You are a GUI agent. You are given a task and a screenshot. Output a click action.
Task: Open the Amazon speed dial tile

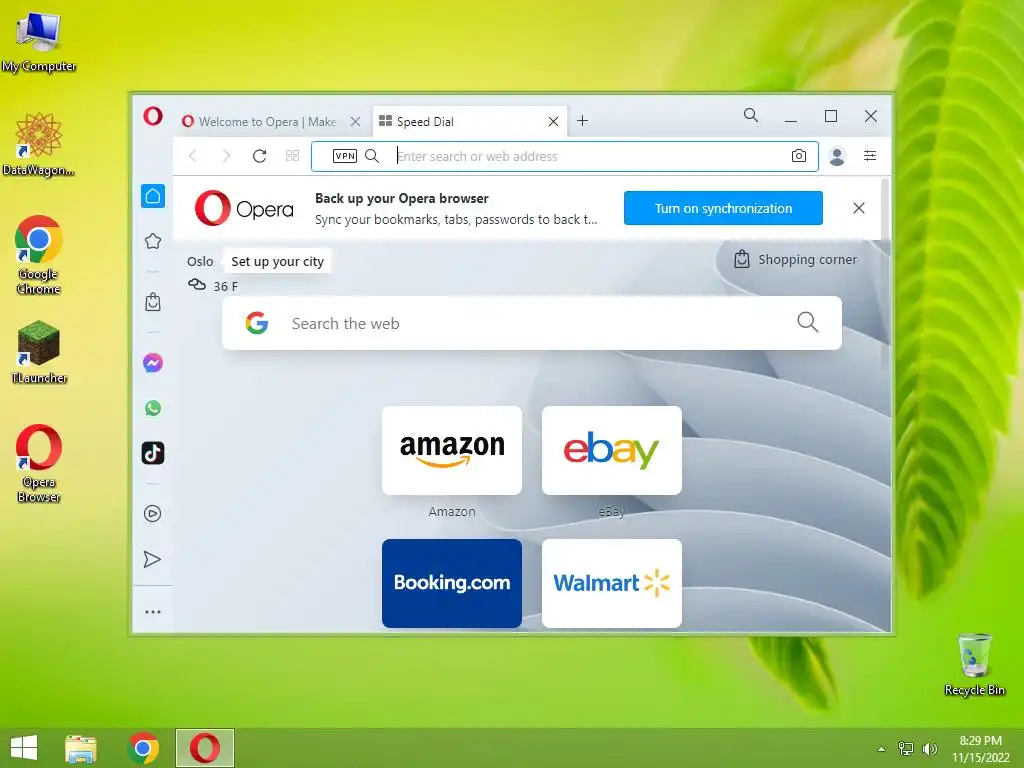(x=452, y=451)
